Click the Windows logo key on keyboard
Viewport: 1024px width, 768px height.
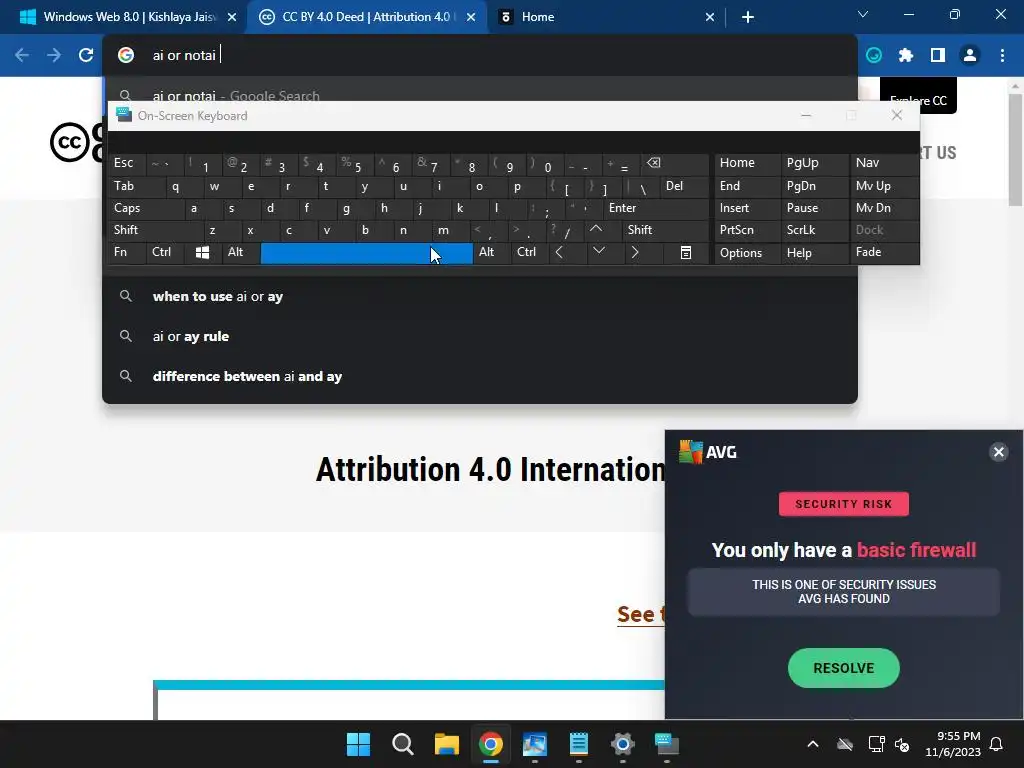pos(202,253)
